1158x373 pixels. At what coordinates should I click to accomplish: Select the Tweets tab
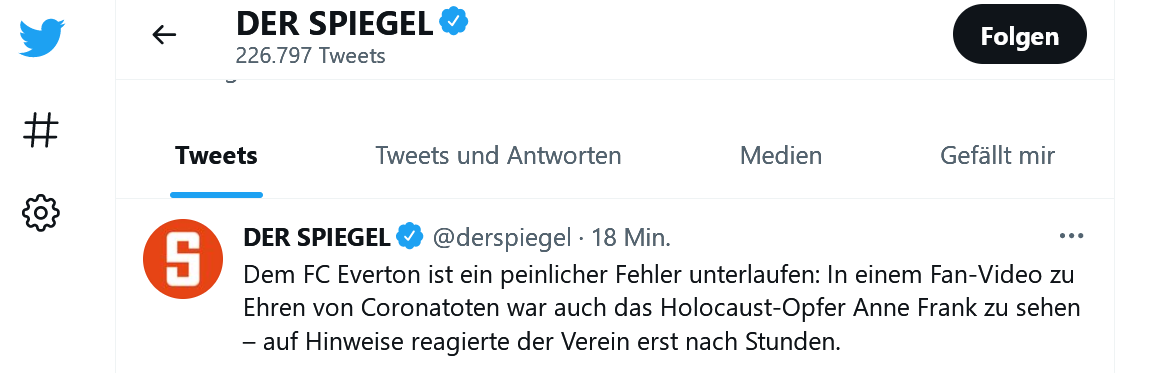[216, 156]
